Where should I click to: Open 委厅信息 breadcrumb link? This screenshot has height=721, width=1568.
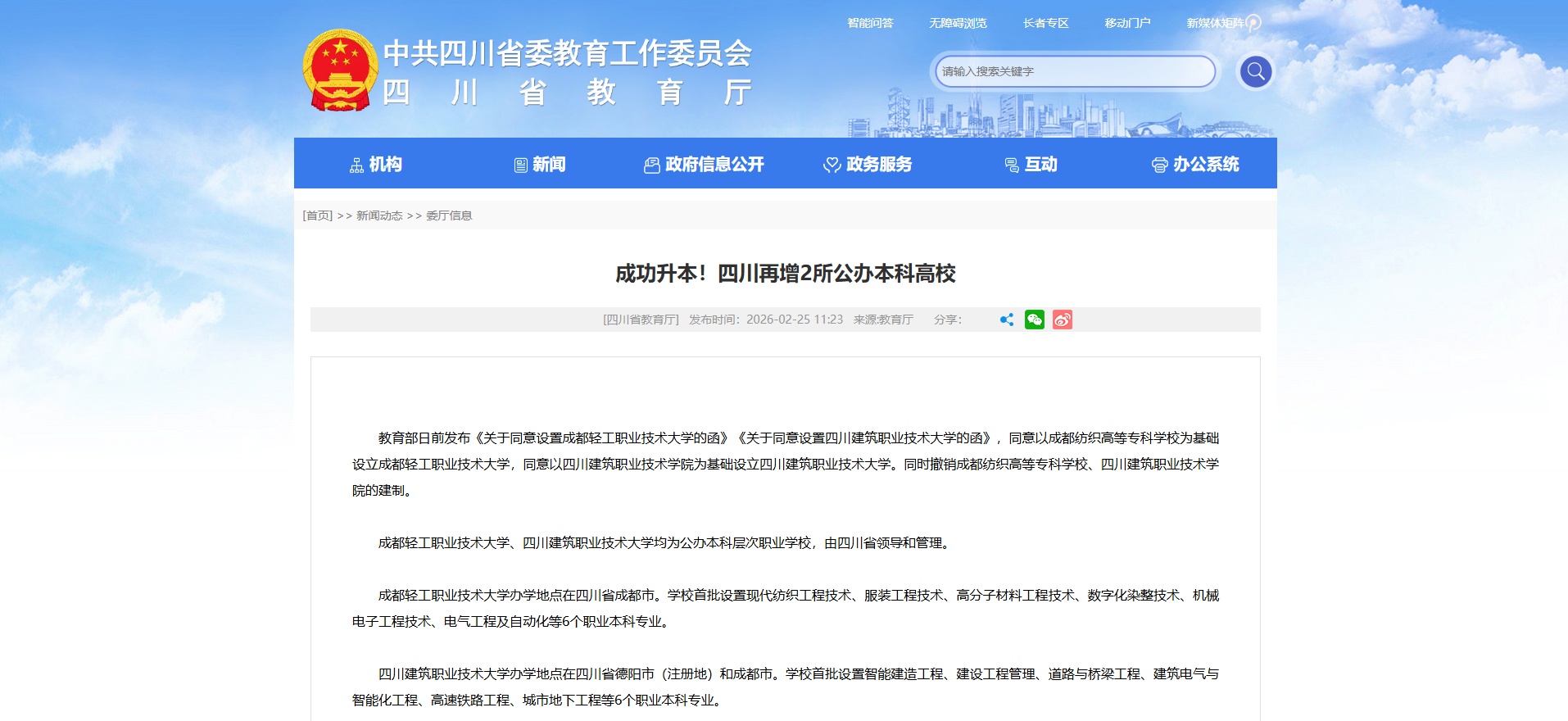click(449, 215)
